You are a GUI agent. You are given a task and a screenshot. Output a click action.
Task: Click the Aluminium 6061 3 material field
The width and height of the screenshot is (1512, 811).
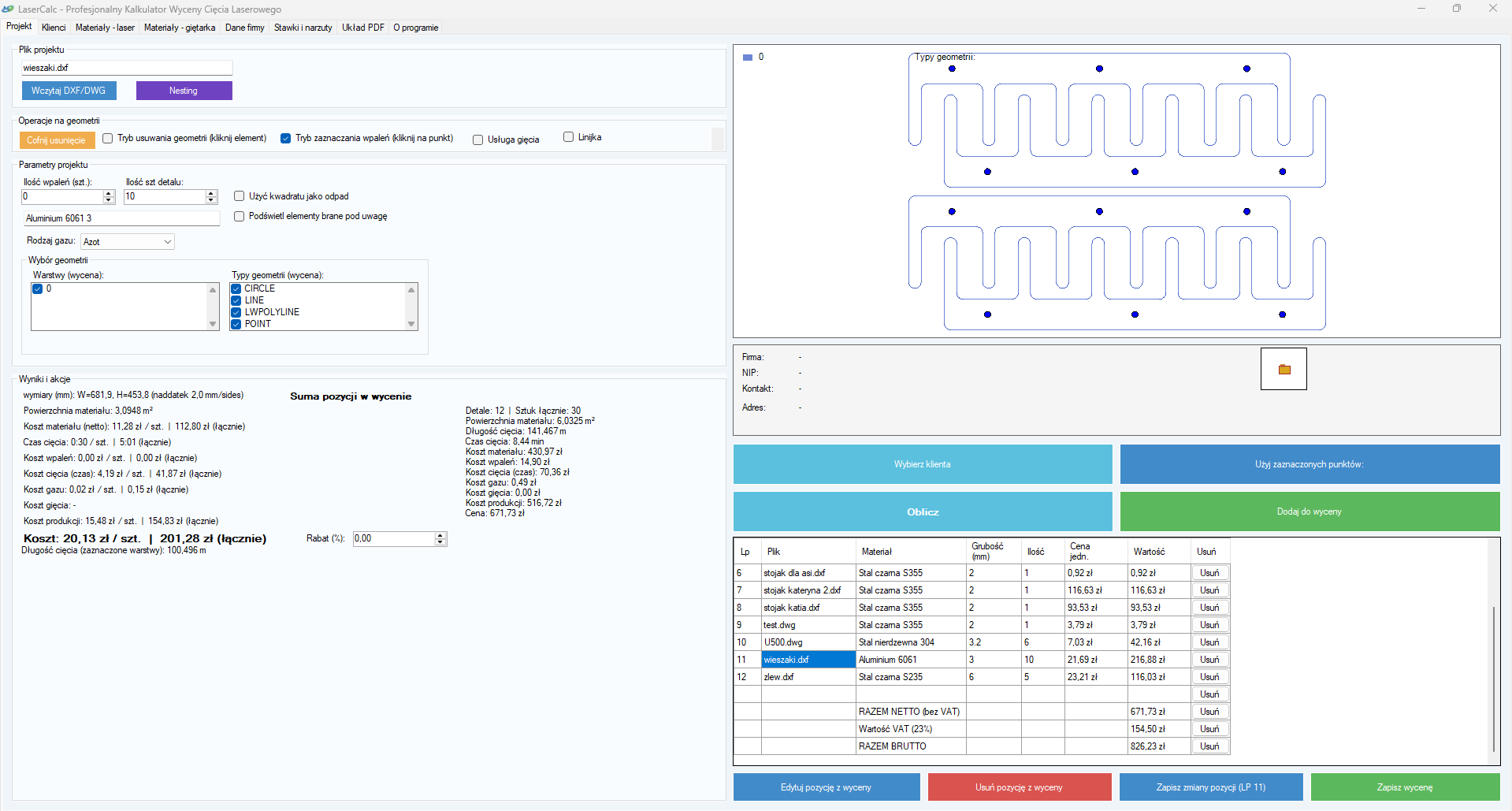point(121,218)
